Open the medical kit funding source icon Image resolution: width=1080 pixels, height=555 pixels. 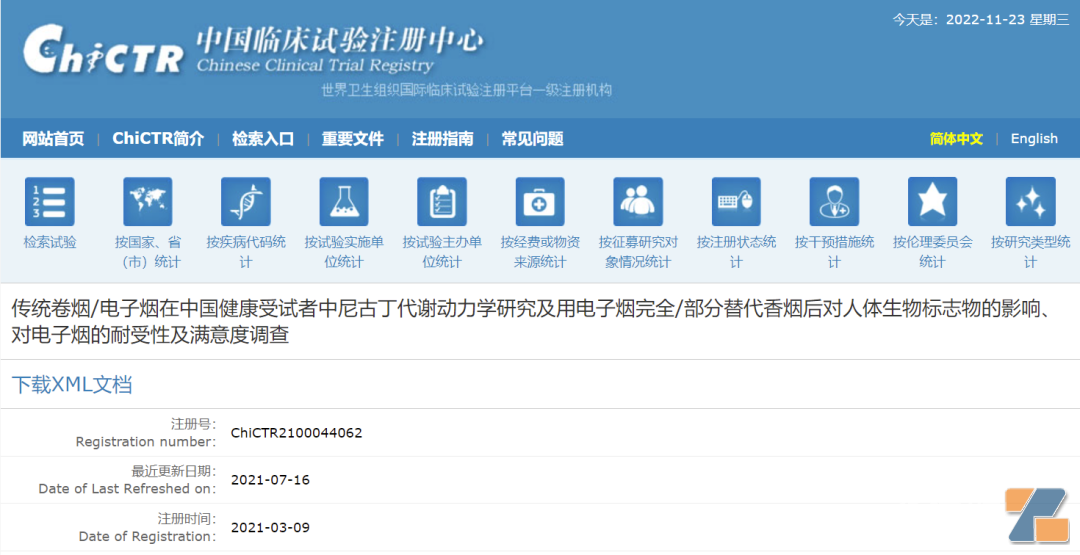click(x=540, y=202)
